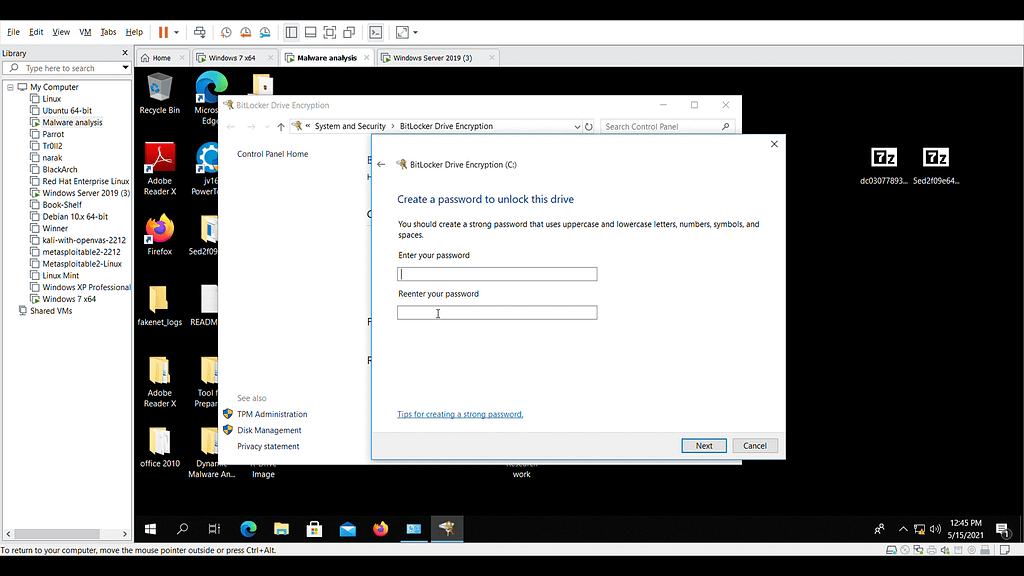Revert the virtual machine to its snapshot
Image resolution: width=1024 pixels, height=576 pixels.
coord(246,32)
